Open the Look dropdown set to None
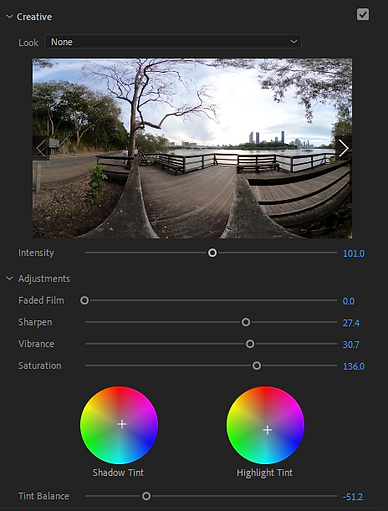Screen dimensions: 388x511 pyautogui.click(x=173, y=42)
